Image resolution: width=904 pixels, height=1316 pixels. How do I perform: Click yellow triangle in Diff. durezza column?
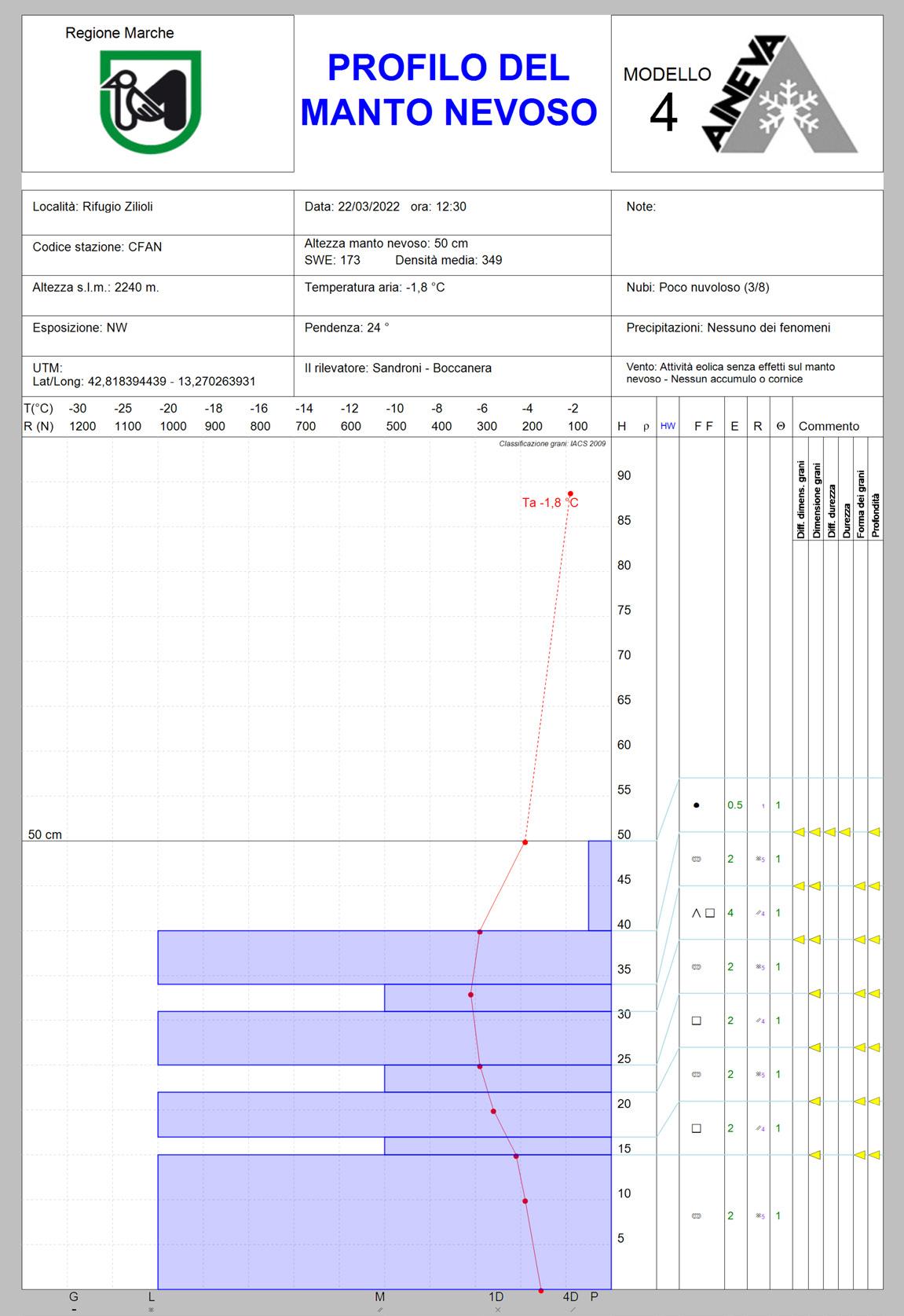(x=829, y=832)
